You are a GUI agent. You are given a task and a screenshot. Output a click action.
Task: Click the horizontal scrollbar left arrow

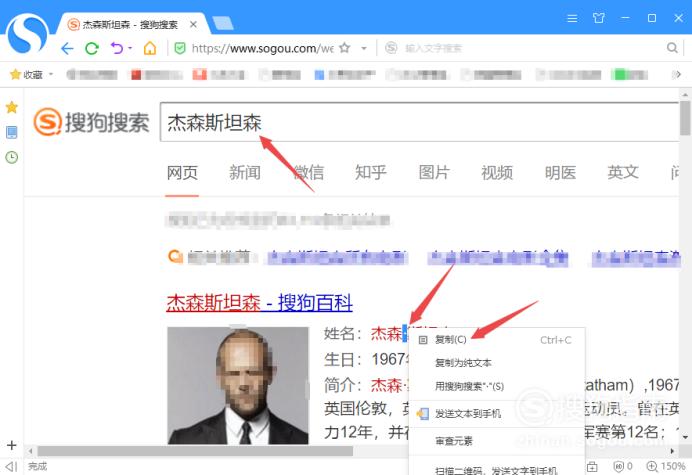pos(30,451)
